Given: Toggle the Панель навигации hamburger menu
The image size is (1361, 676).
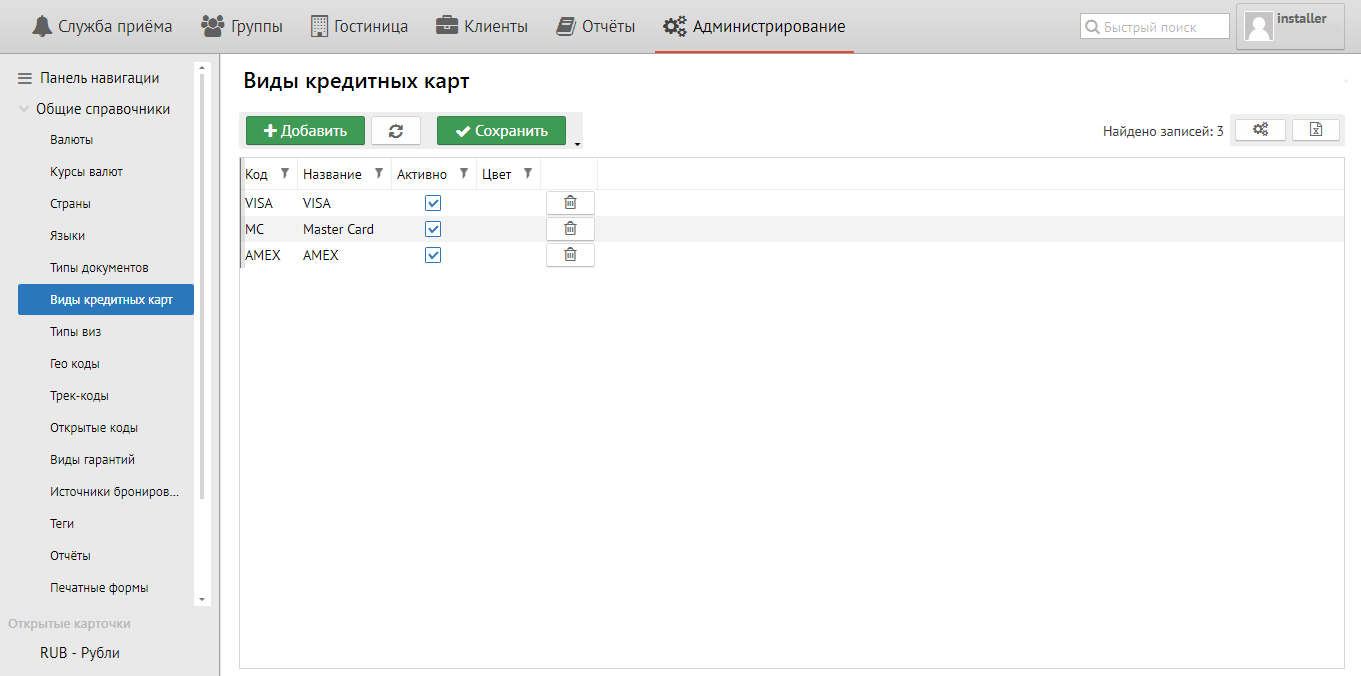Looking at the screenshot, I should 25,78.
